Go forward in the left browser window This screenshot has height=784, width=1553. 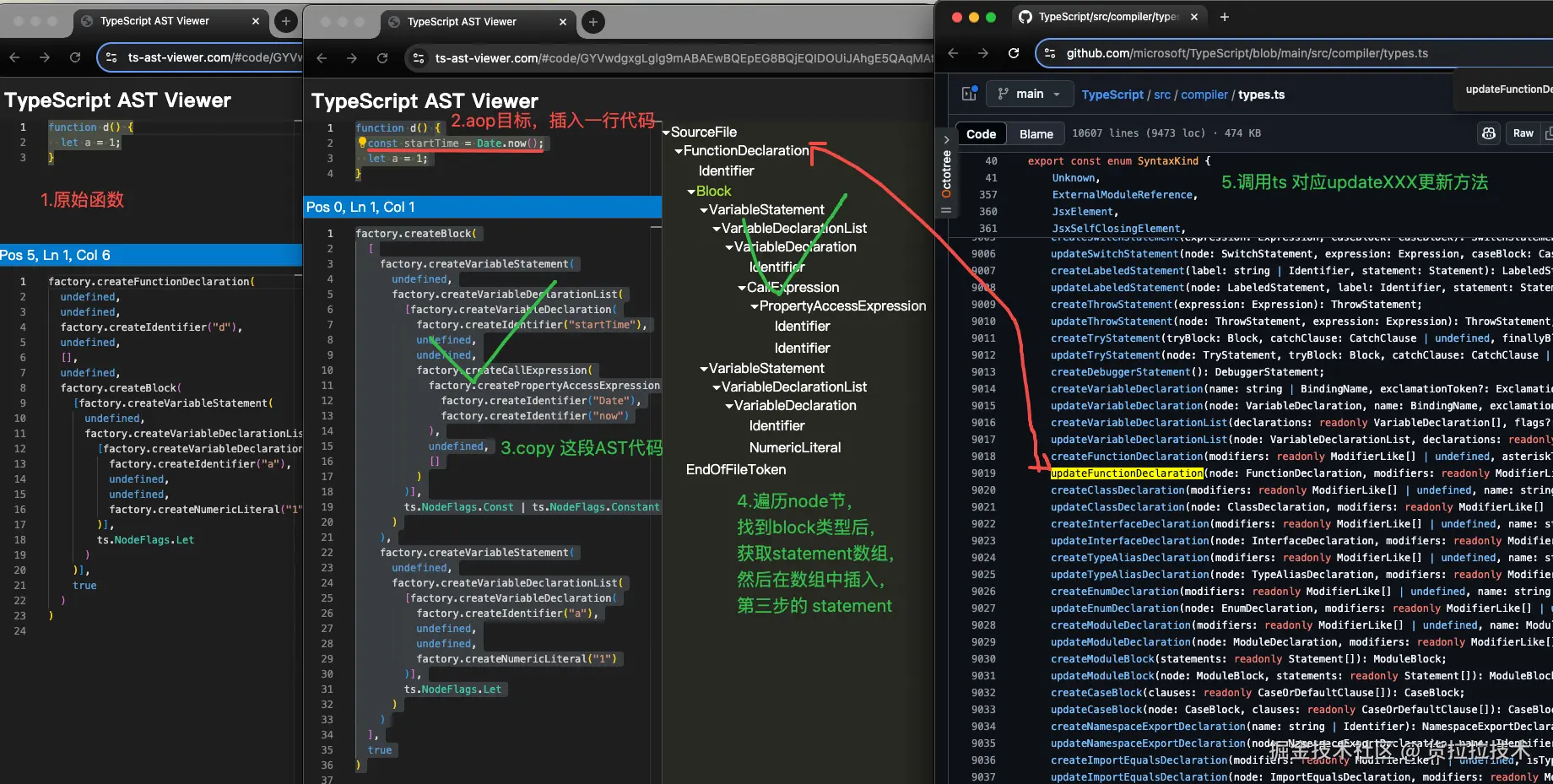coord(45,57)
